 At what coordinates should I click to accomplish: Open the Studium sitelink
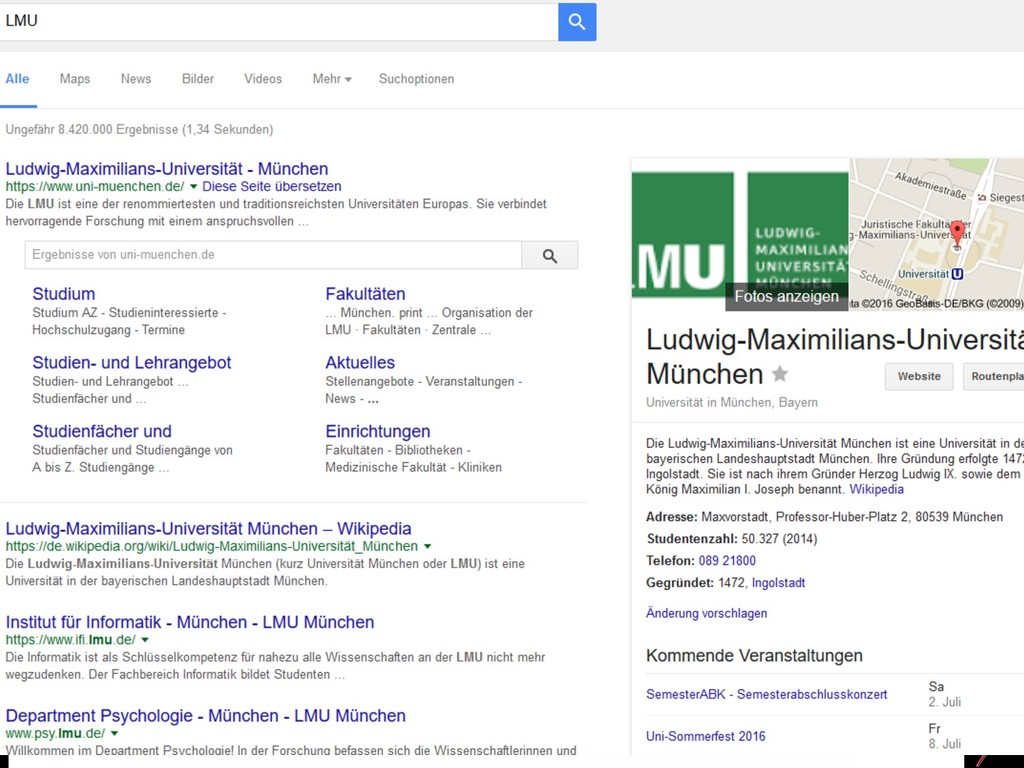click(x=64, y=294)
